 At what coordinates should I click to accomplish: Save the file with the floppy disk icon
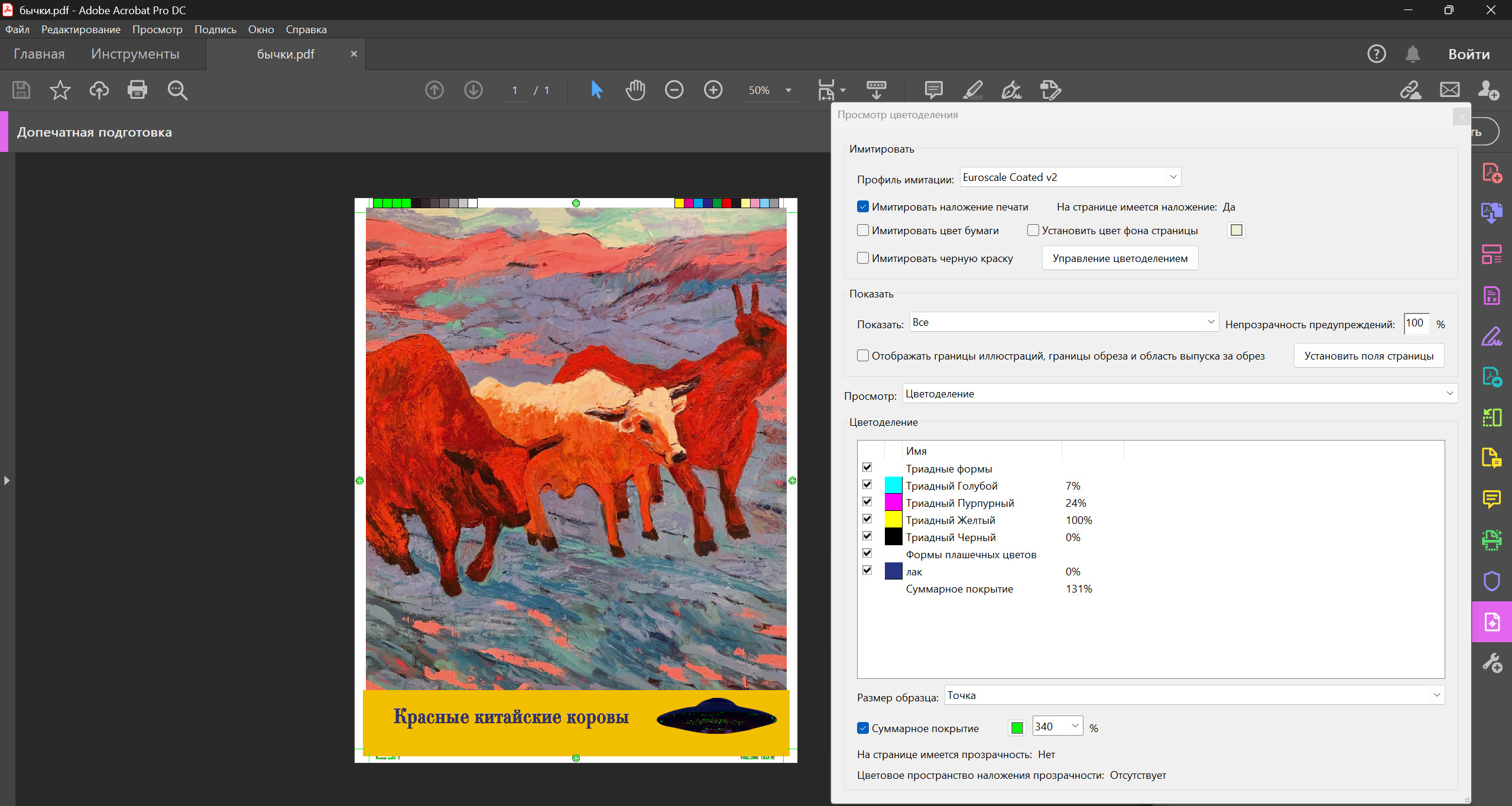21,90
